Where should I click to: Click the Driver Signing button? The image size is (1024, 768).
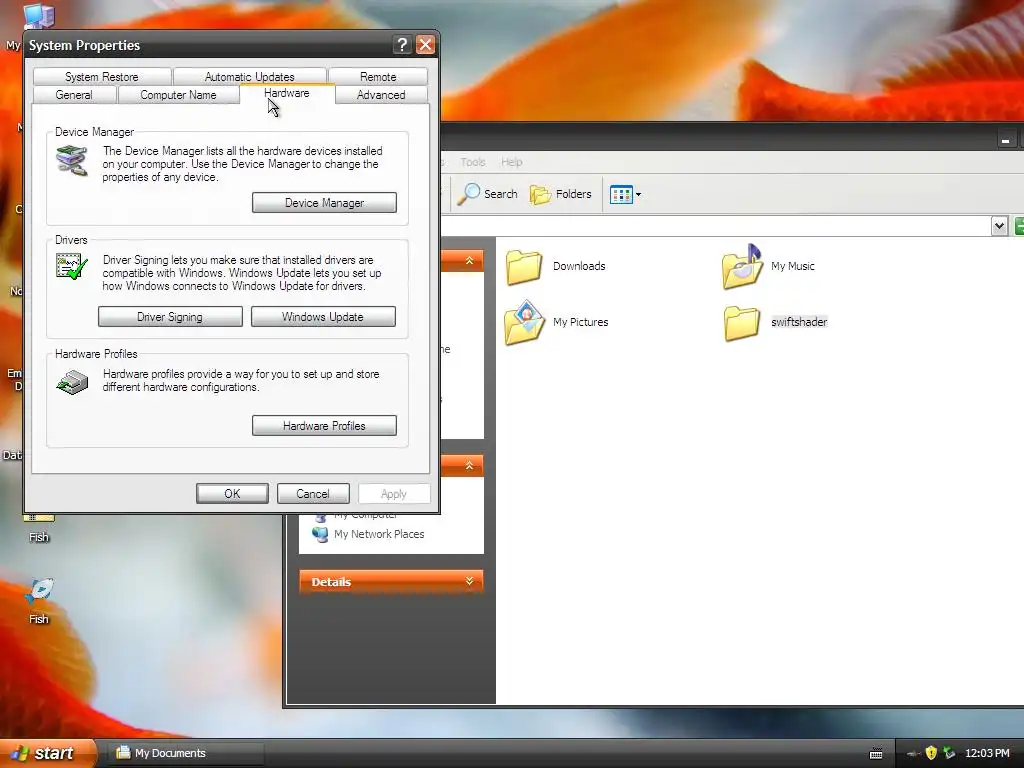click(170, 317)
